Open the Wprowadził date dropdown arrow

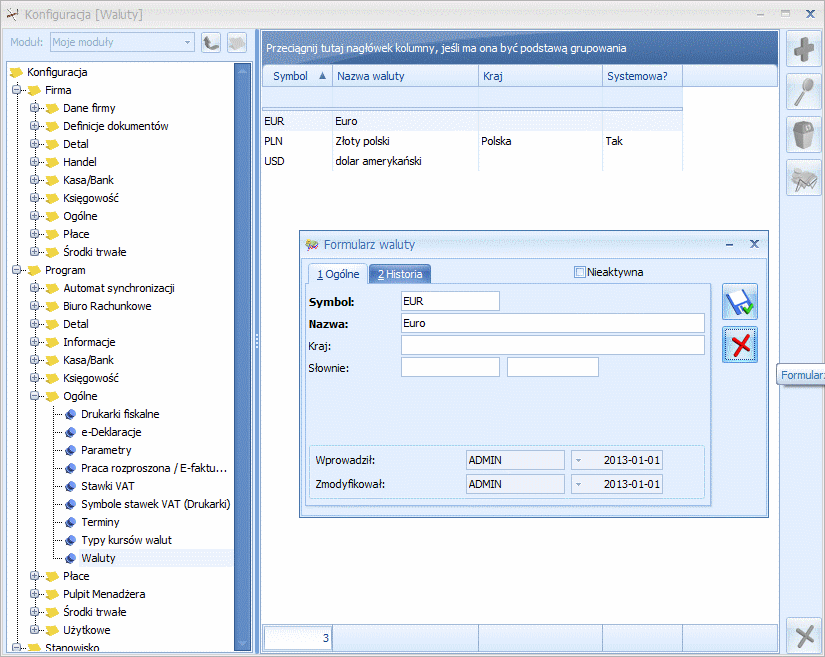[578, 460]
